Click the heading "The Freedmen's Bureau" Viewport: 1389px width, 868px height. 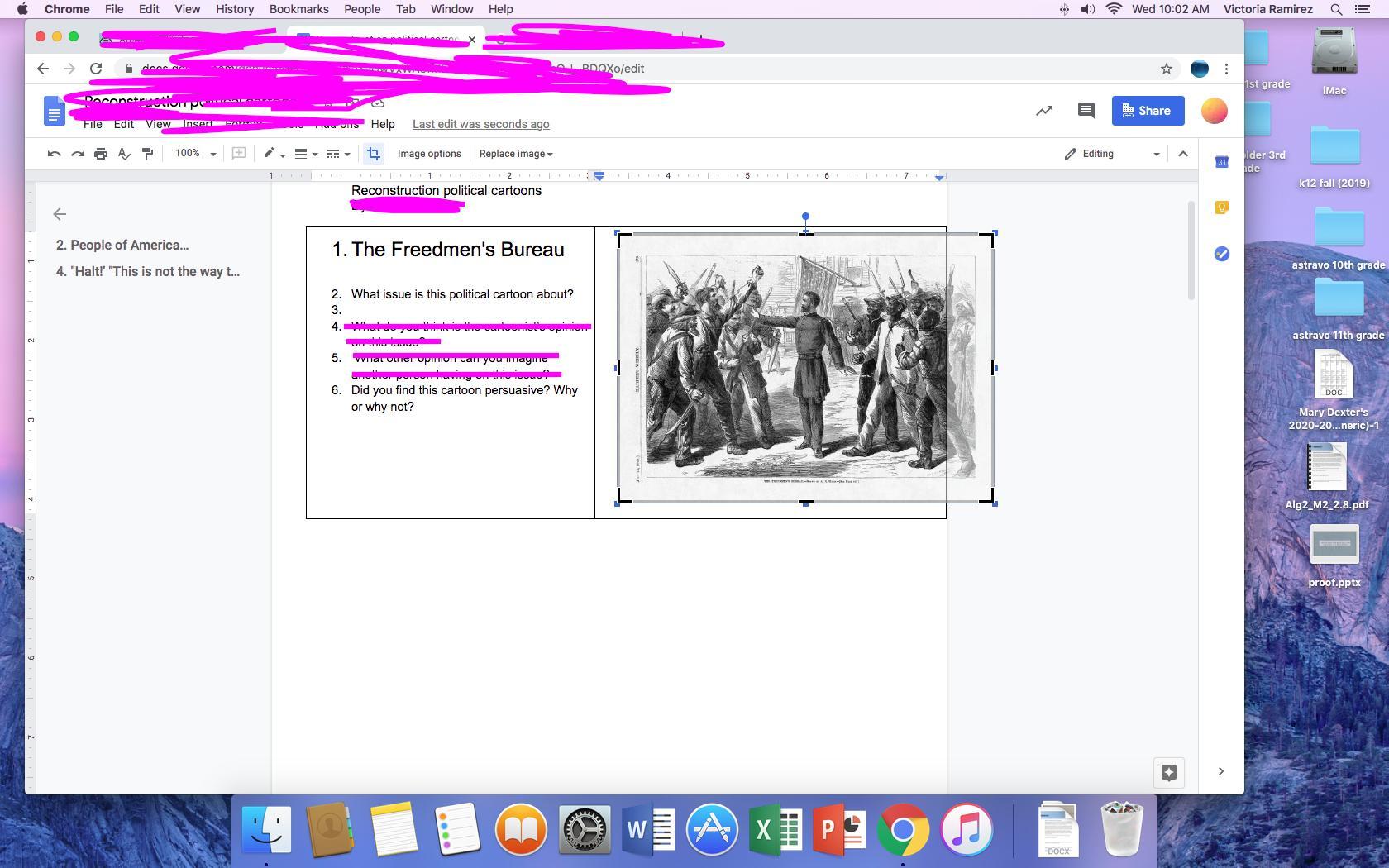(x=457, y=250)
